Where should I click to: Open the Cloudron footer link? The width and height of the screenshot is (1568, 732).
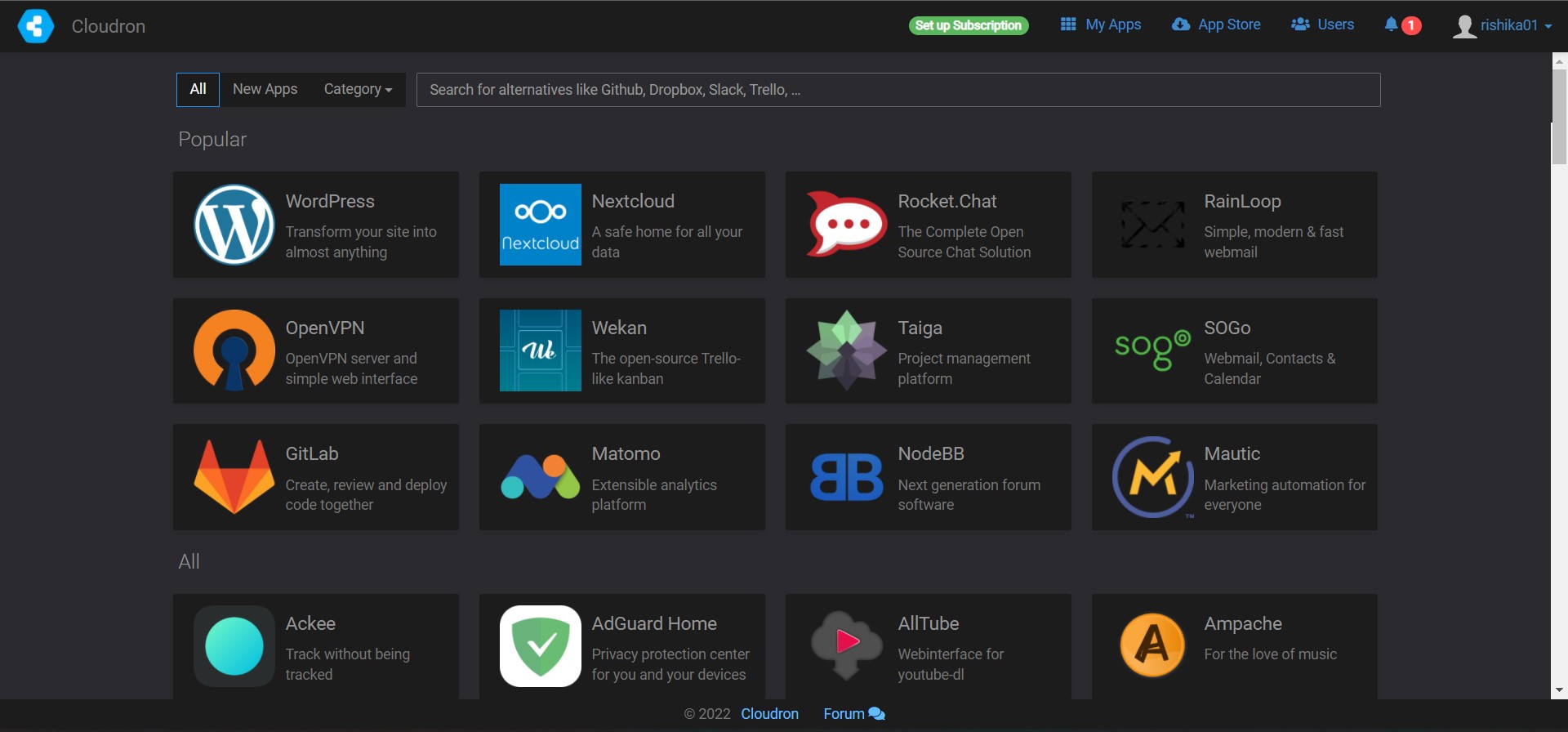pos(770,714)
